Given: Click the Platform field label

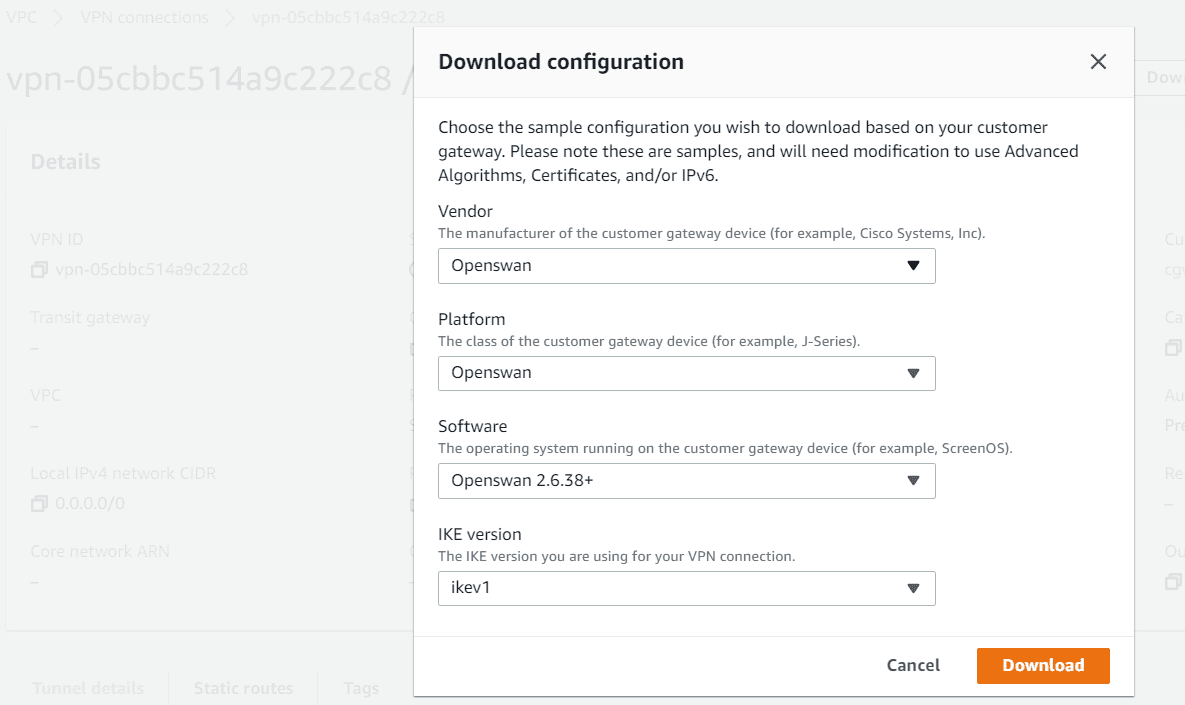Looking at the screenshot, I should click(x=472, y=319).
